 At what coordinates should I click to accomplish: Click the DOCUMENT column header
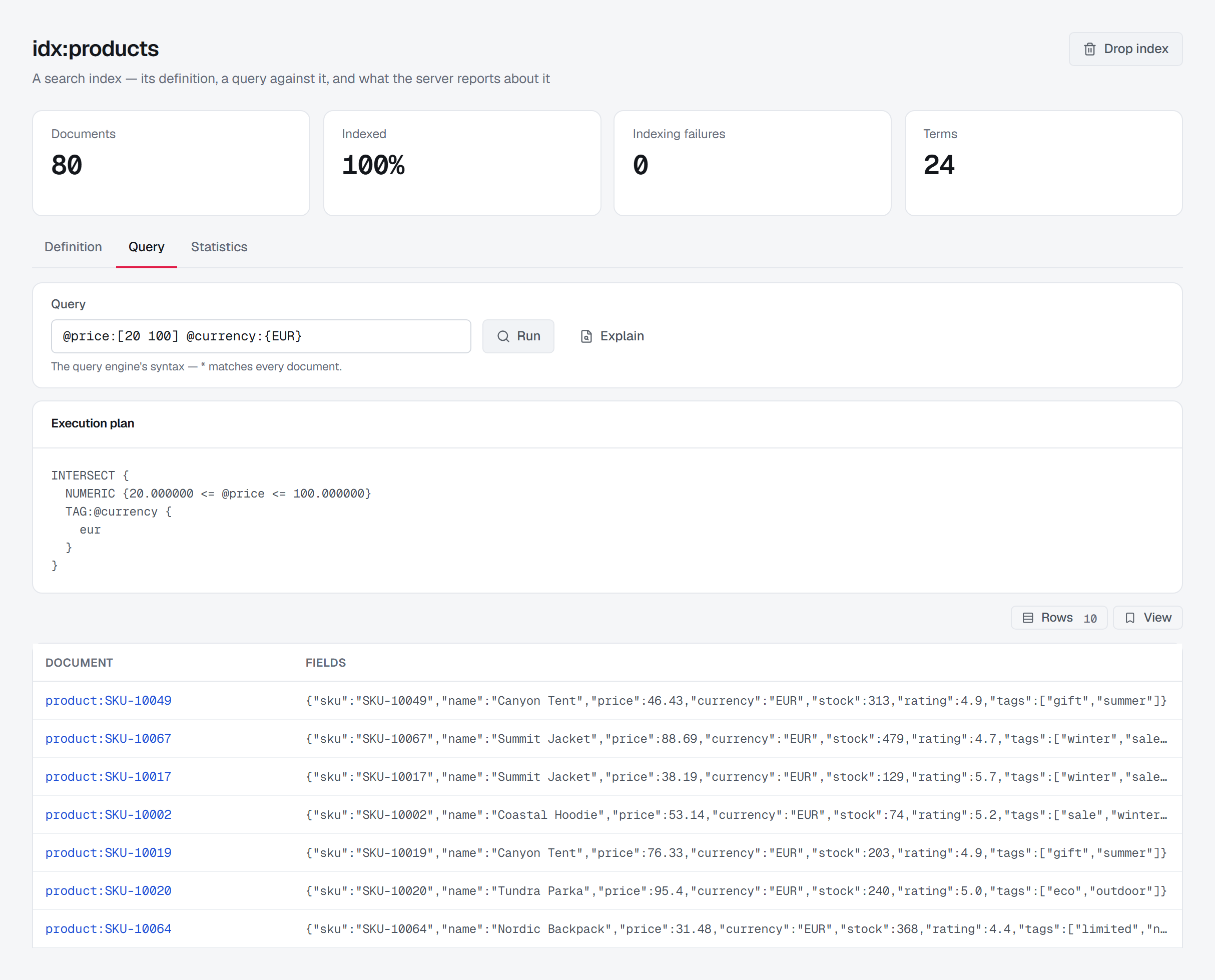pyautogui.click(x=79, y=663)
